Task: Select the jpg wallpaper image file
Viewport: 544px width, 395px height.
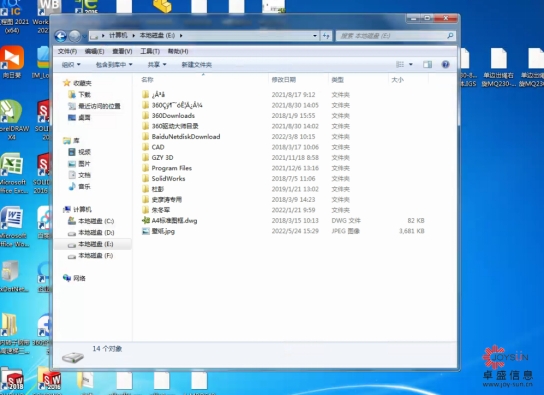Action: click(163, 231)
